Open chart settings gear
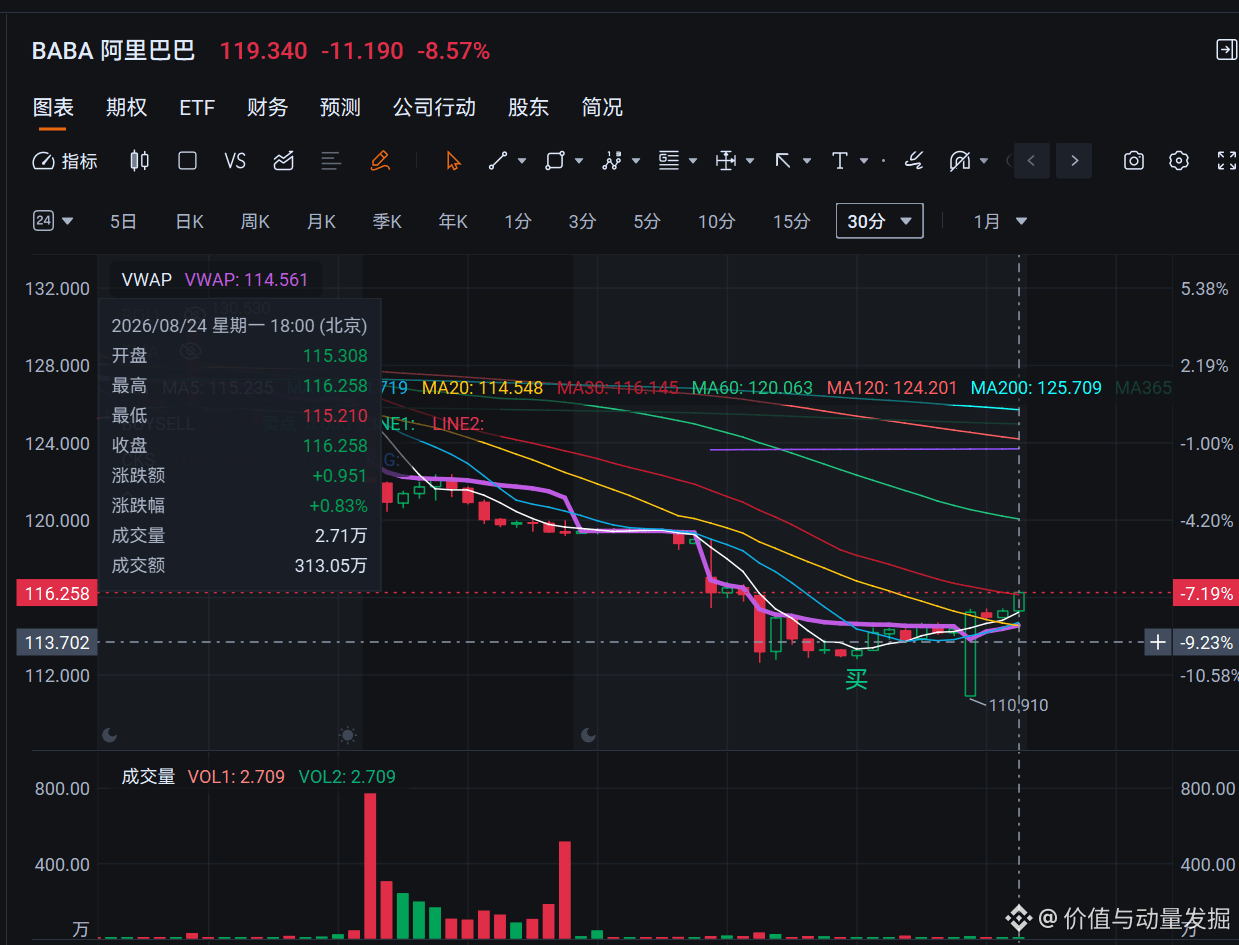The image size is (1239, 945). pos(1180,161)
